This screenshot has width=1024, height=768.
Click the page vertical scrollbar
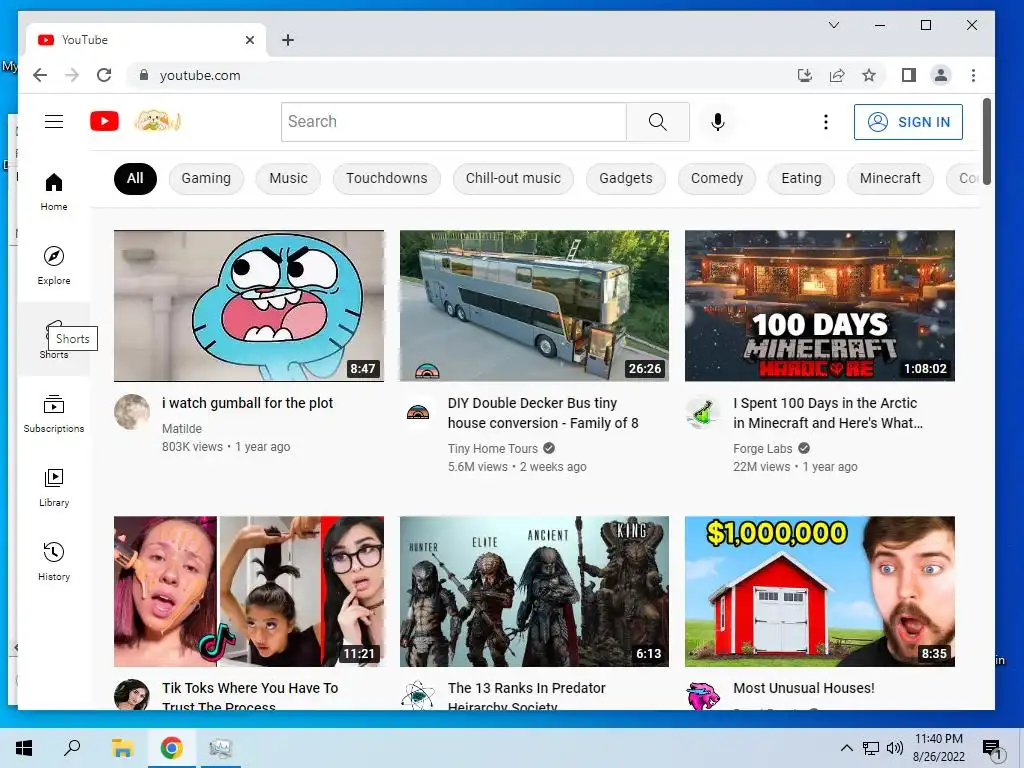coord(987,141)
